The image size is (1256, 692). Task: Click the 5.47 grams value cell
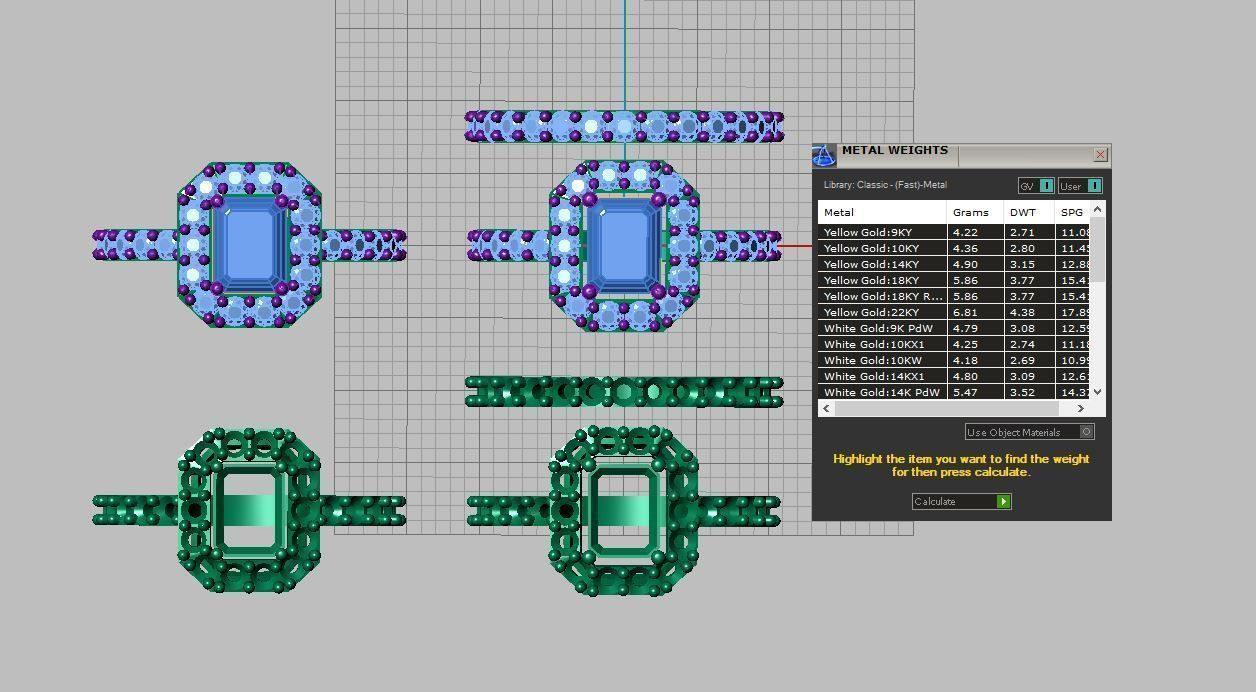tap(975, 392)
